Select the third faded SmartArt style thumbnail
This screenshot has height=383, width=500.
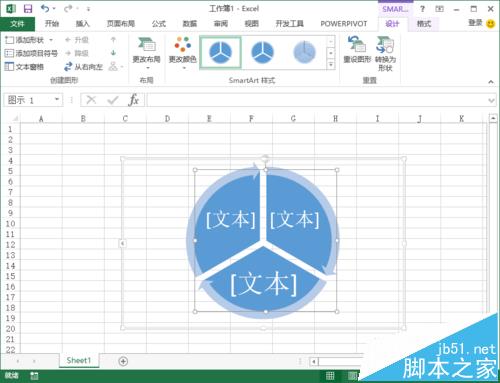pos(304,53)
